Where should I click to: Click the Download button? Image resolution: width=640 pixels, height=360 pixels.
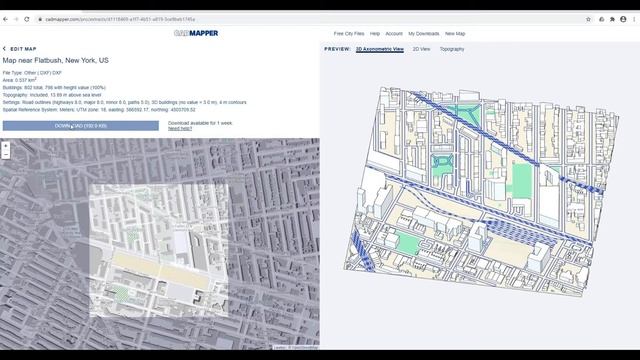tap(81, 126)
